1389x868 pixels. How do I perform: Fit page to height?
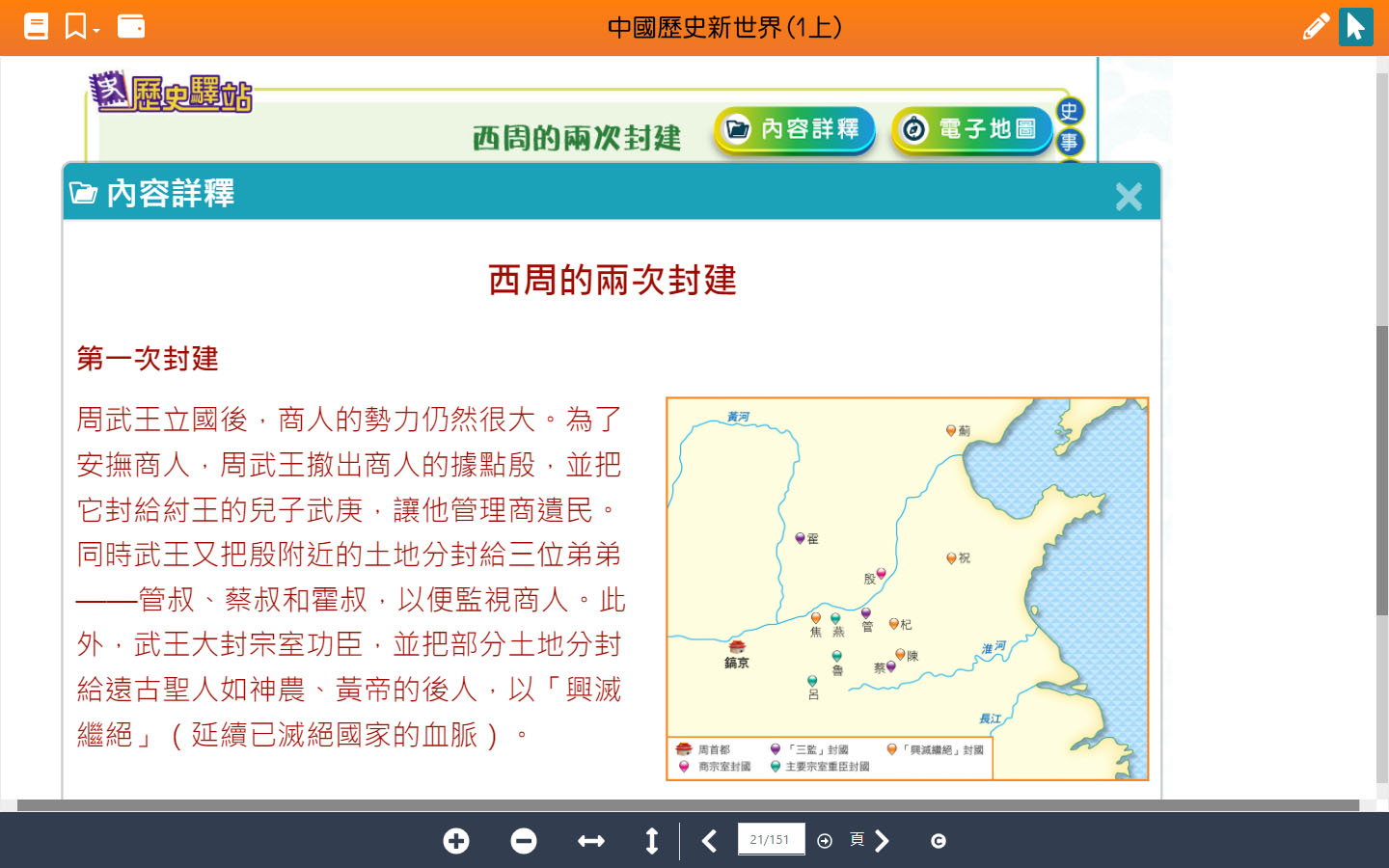[652, 841]
